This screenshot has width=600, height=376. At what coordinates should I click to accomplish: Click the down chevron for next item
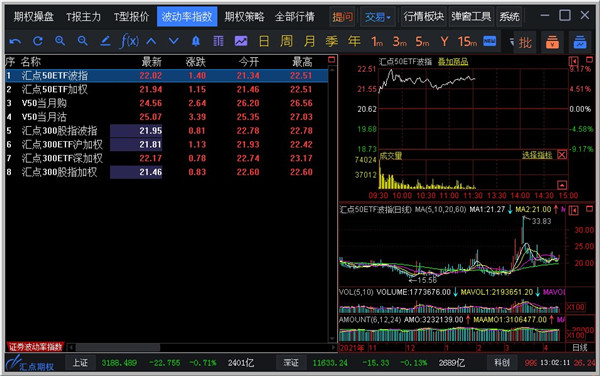[174, 41]
